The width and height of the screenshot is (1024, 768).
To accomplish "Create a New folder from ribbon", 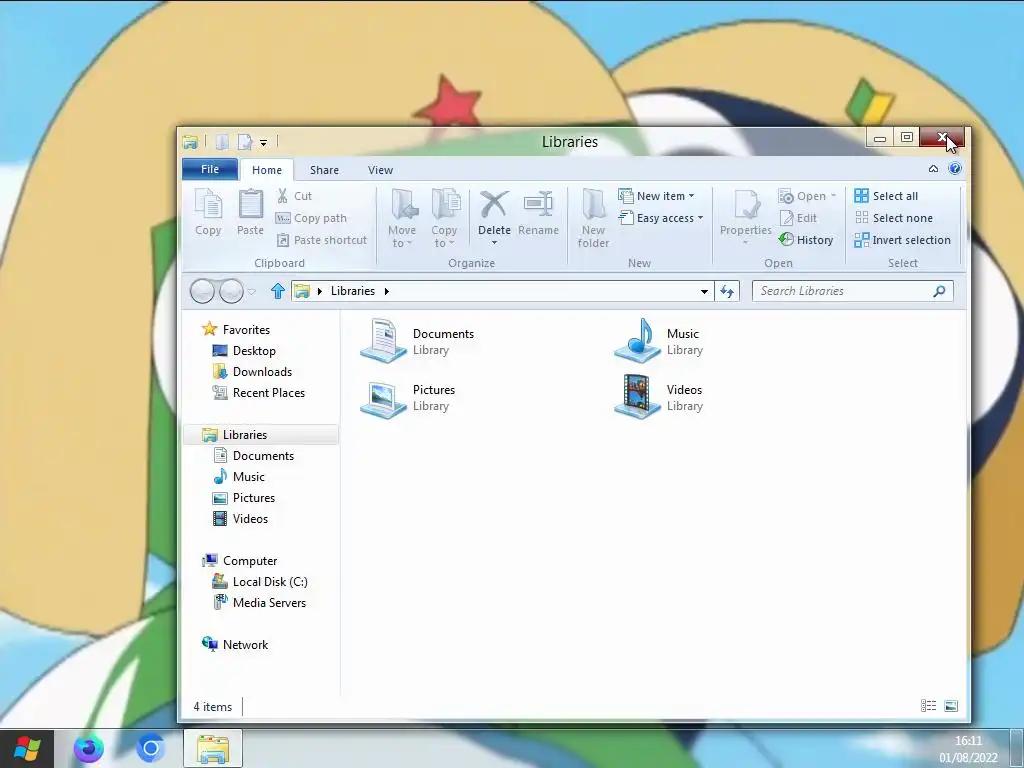I will (x=594, y=218).
